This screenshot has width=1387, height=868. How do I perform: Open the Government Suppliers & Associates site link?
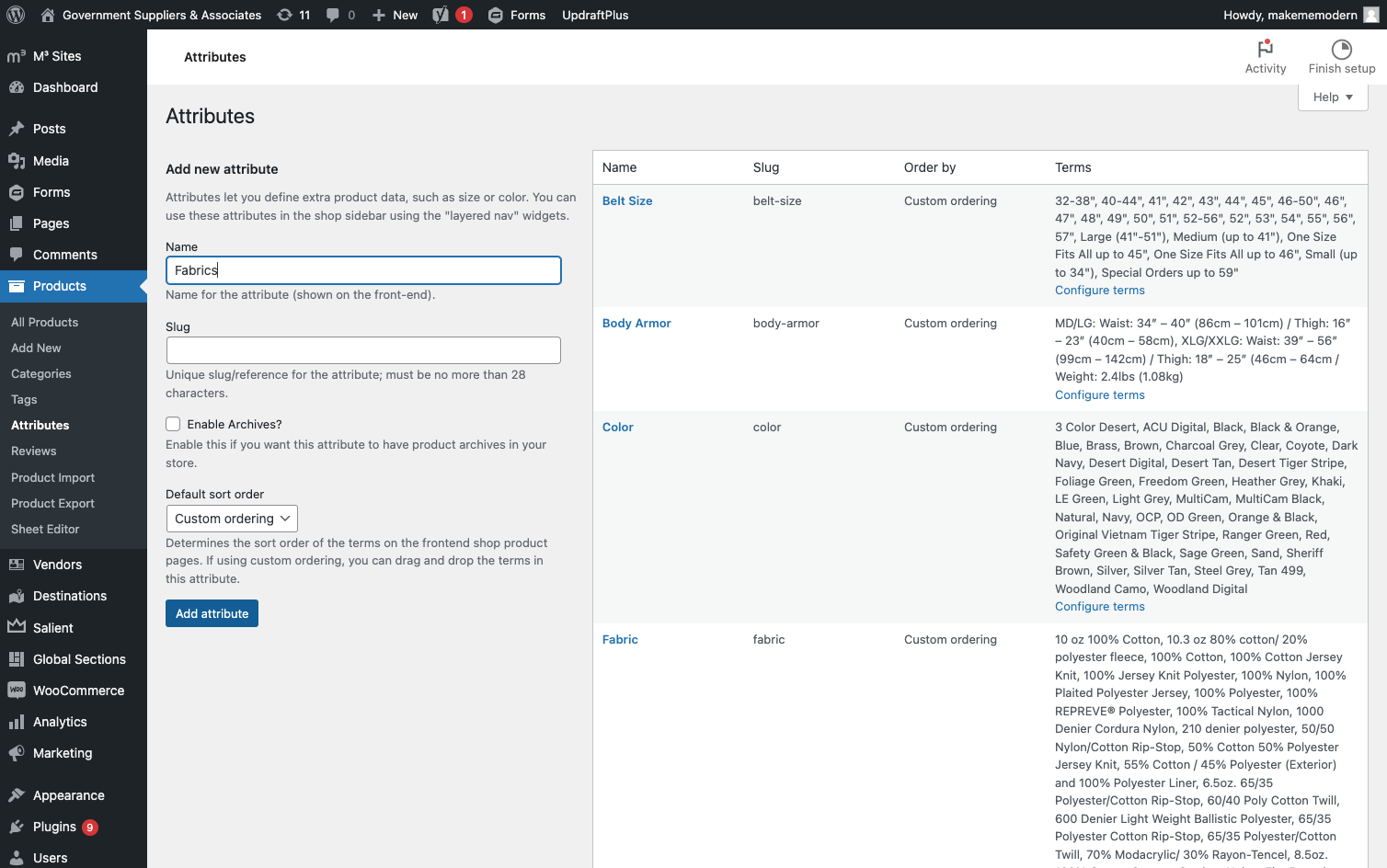click(x=162, y=15)
